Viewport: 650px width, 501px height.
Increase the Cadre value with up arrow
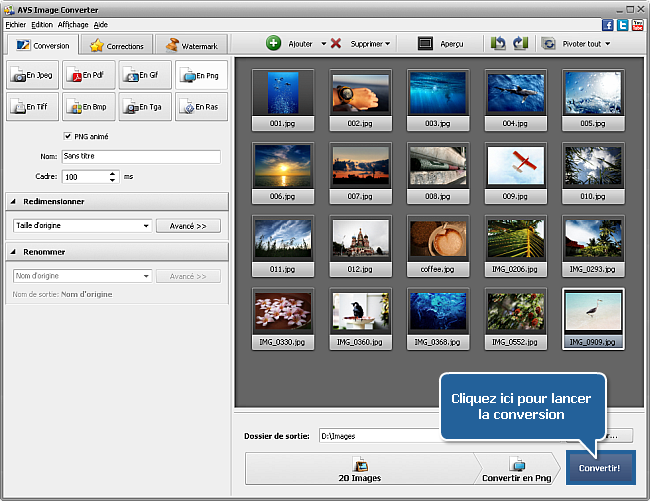(x=112, y=172)
